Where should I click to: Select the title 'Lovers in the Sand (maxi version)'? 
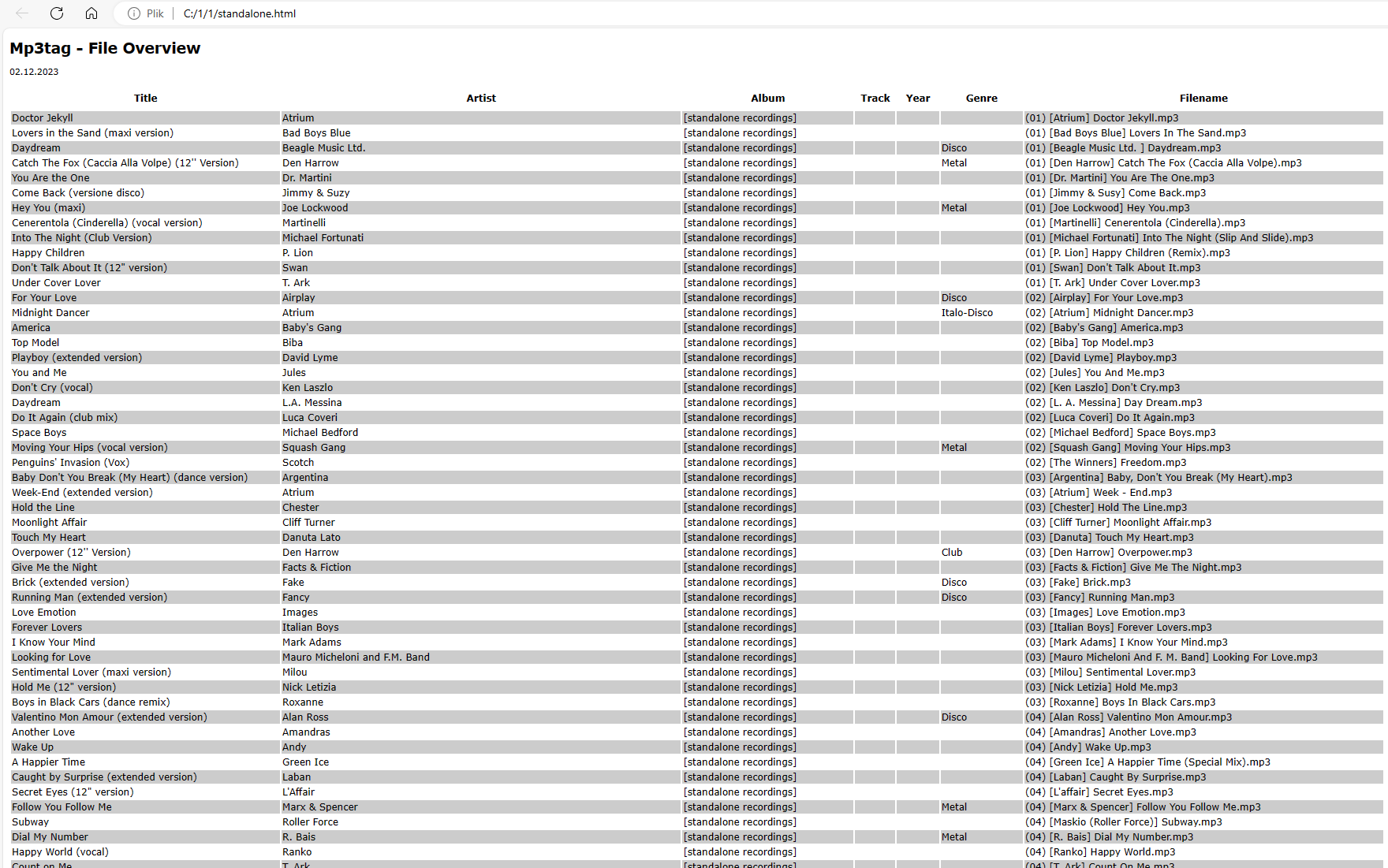point(92,133)
